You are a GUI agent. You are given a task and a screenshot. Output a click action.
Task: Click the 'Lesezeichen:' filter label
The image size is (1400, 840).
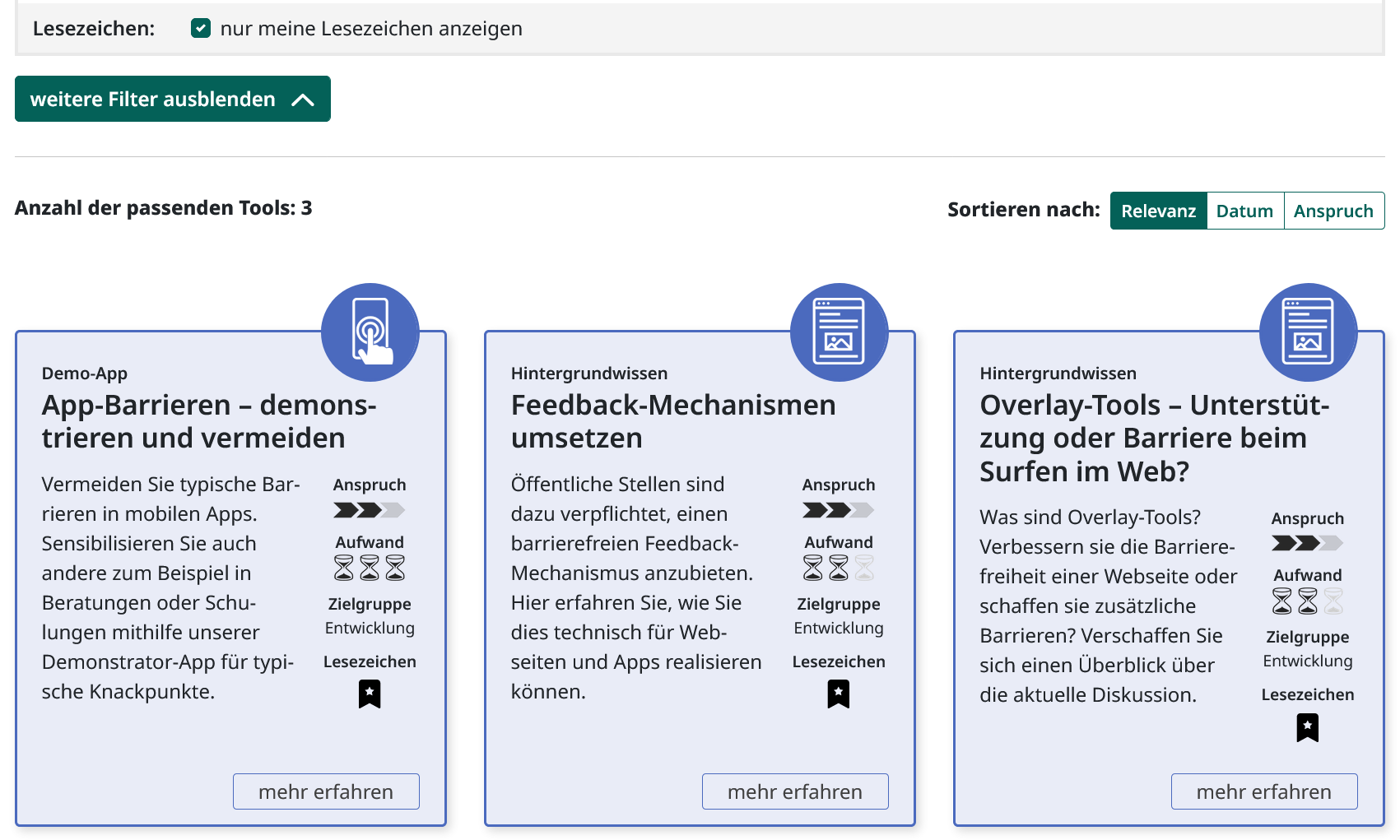tap(94, 28)
